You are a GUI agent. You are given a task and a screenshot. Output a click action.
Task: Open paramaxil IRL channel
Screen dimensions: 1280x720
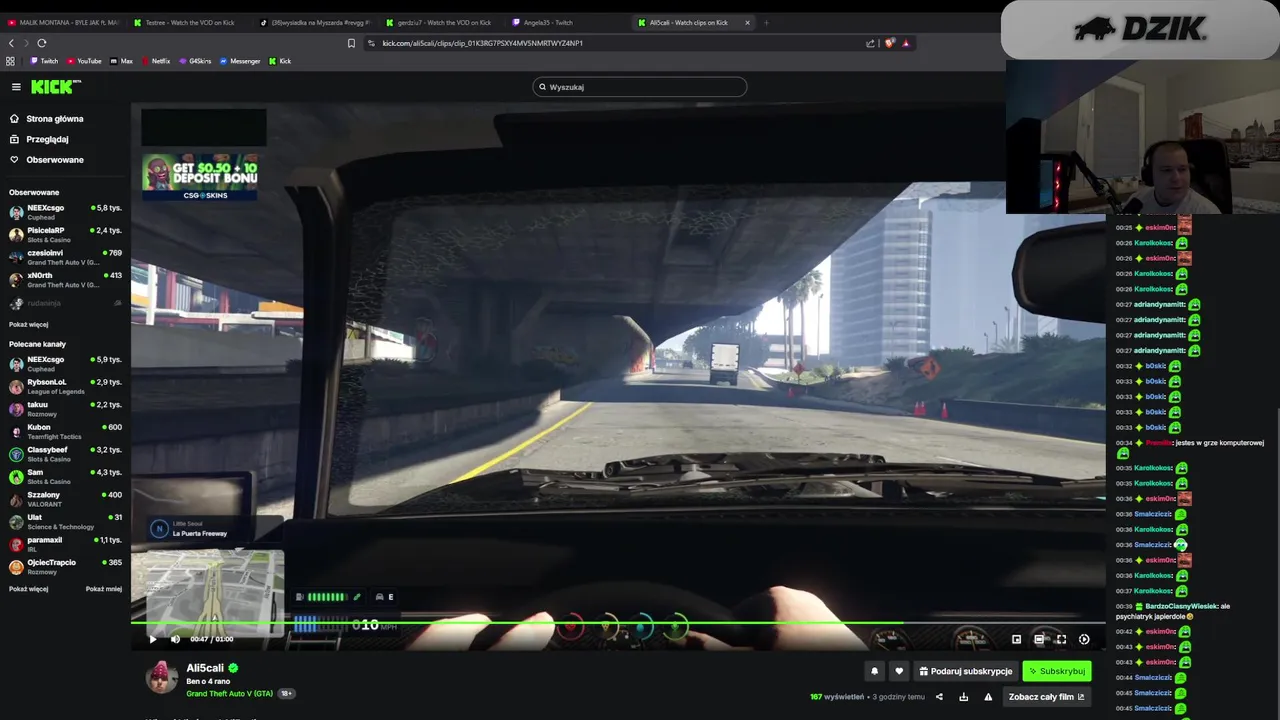[x=65, y=544]
